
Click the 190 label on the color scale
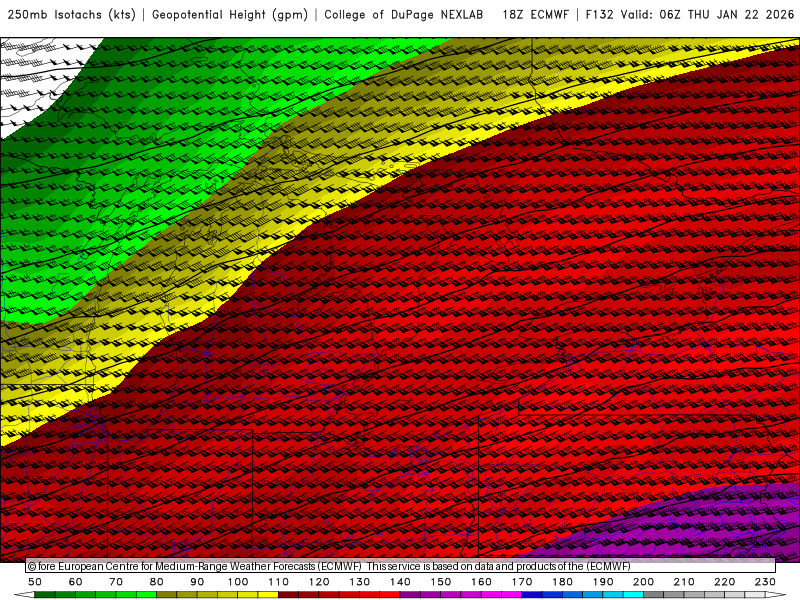pos(603,582)
